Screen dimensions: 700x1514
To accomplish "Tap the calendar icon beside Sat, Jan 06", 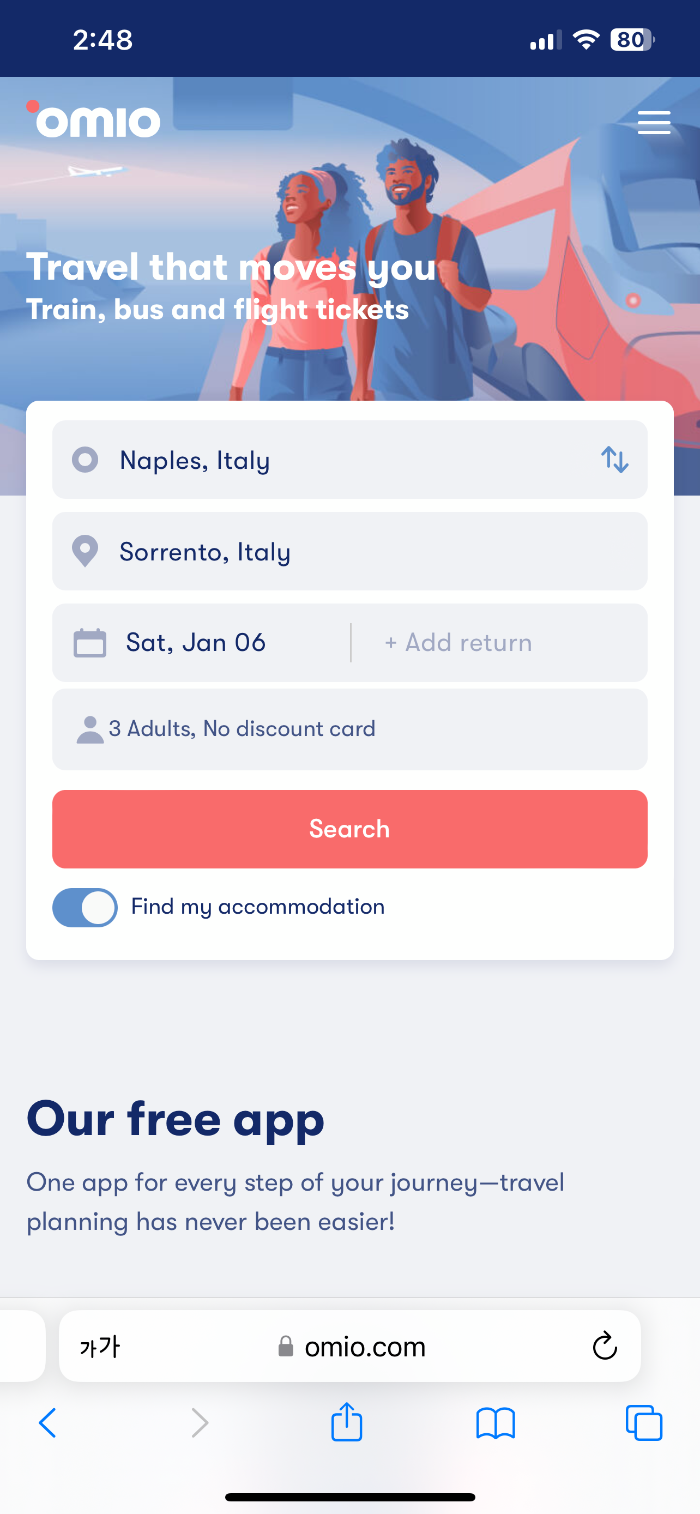I will click(90, 642).
